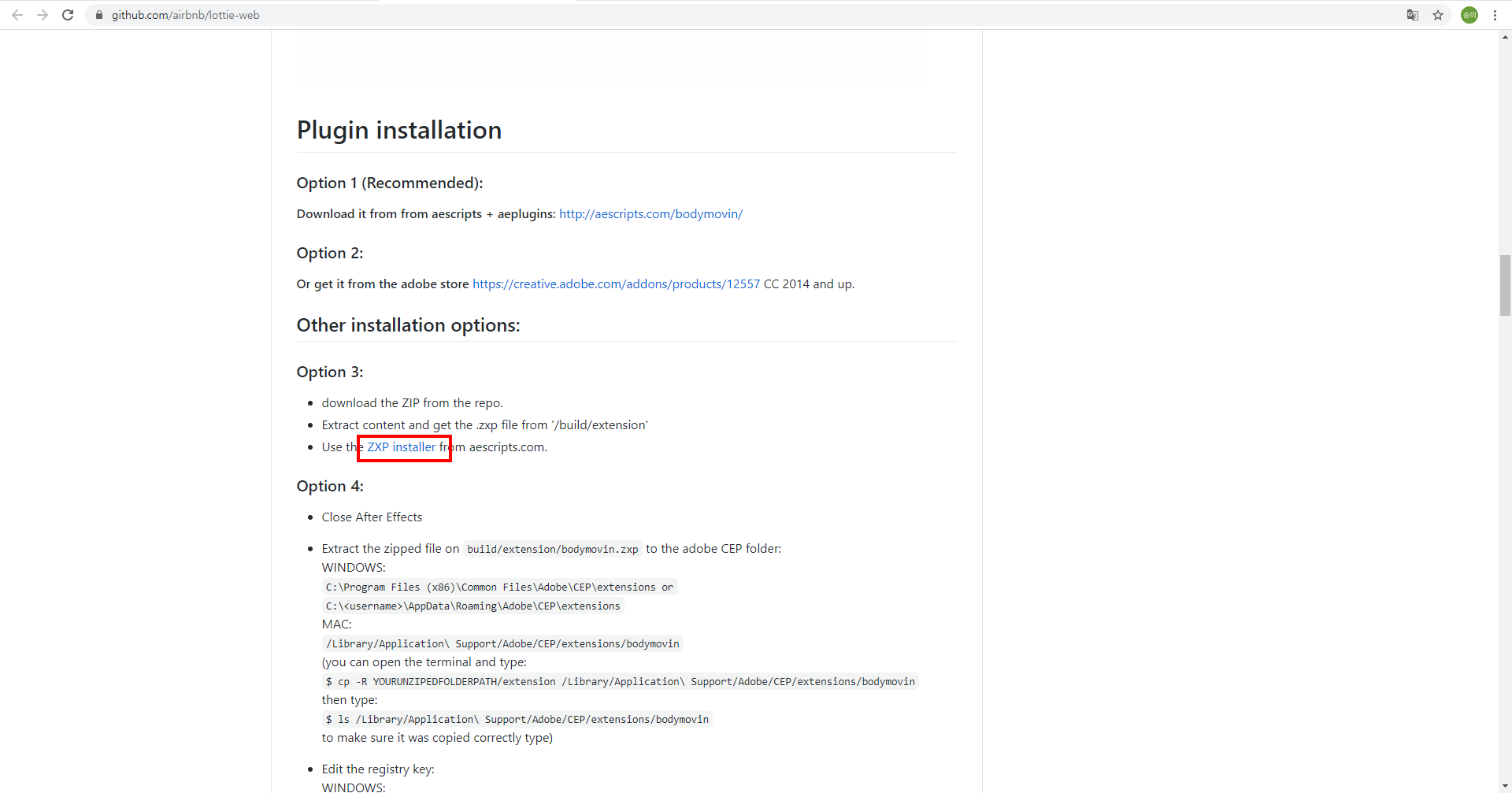The height and width of the screenshot is (793, 1512).
Task: Click 'Or get it from the adobe store' text
Action: point(383,283)
